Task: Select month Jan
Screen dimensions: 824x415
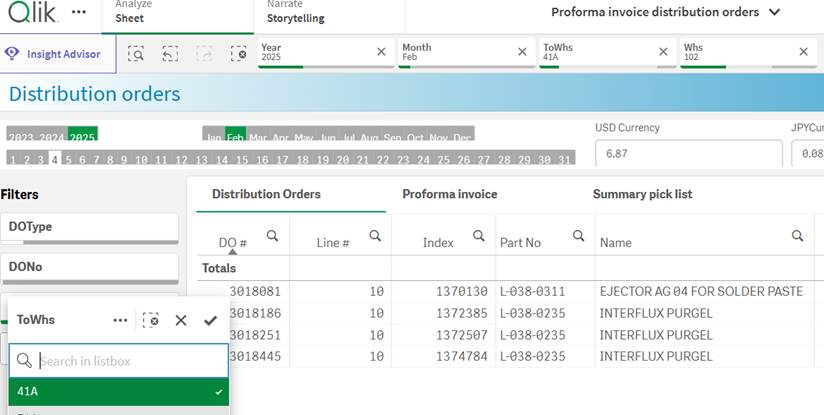Action: (213, 134)
